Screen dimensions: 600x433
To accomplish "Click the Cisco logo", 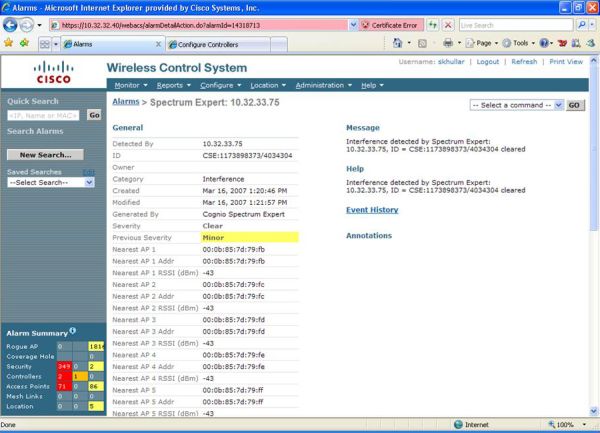I will coord(54,72).
